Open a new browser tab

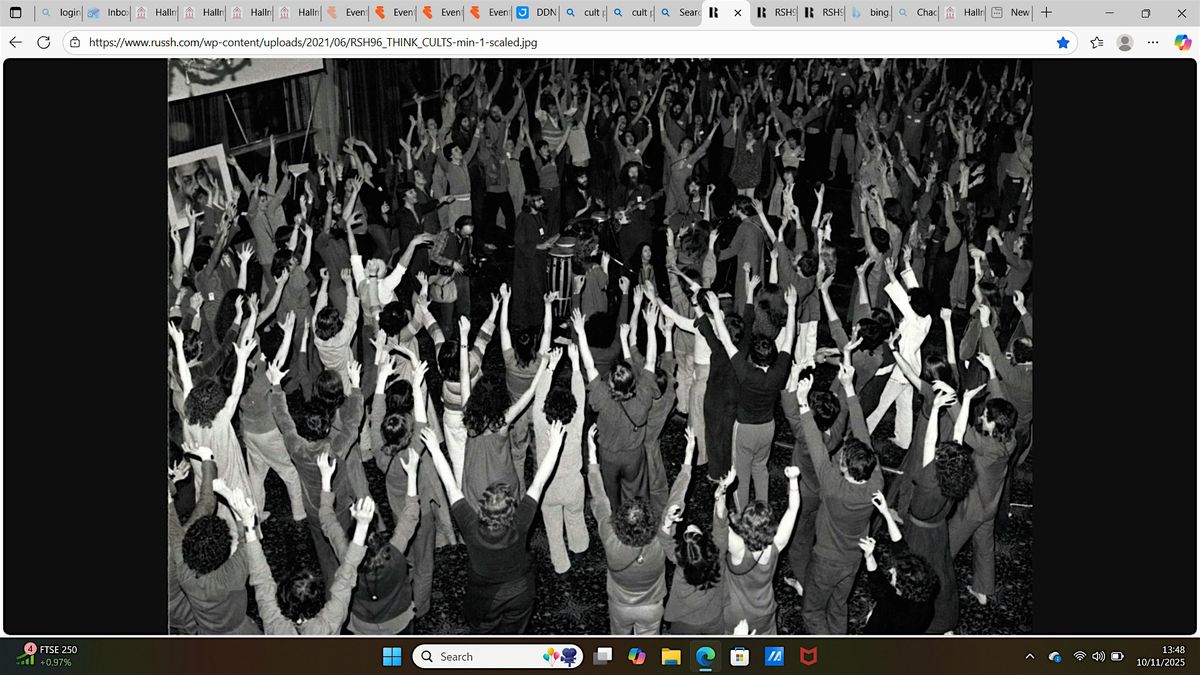click(x=1046, y=13)
